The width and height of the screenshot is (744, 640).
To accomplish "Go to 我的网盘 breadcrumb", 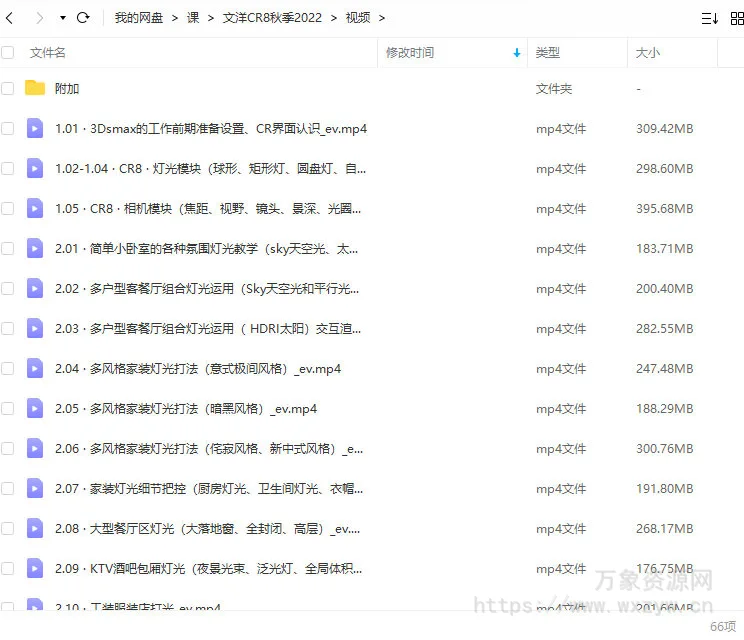I will (138, 18).
